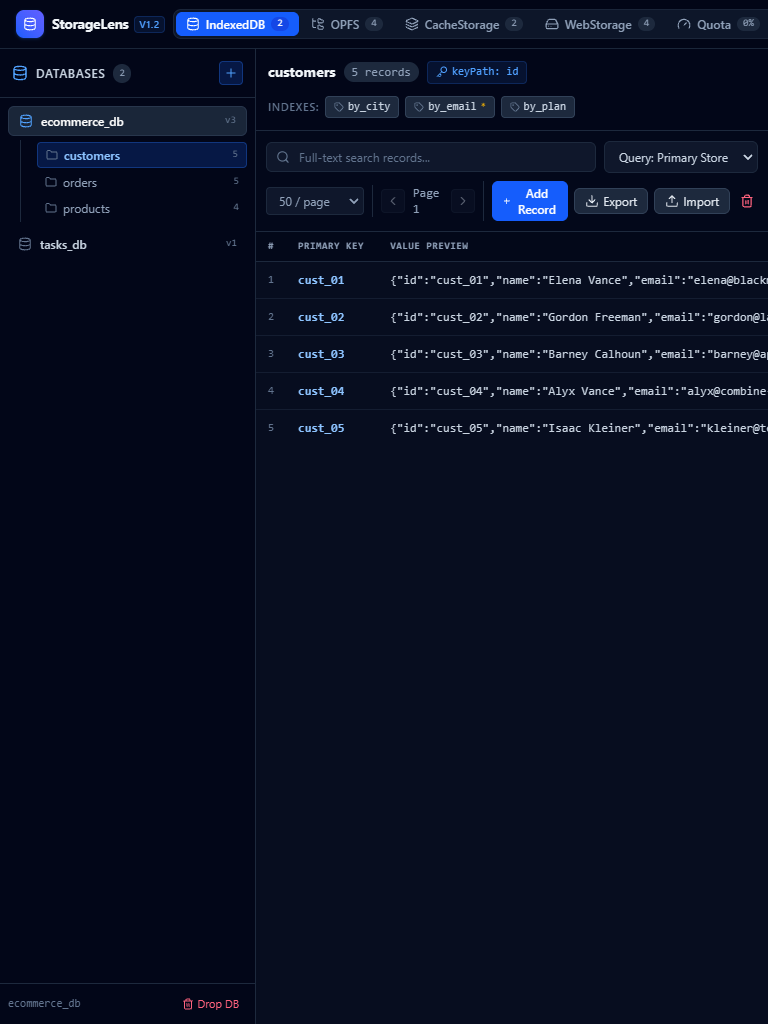The width and height of the screenshot is (768, 1024).
Task: Click the Gordon Freeman value preview
Action: (x=579, y=317)
